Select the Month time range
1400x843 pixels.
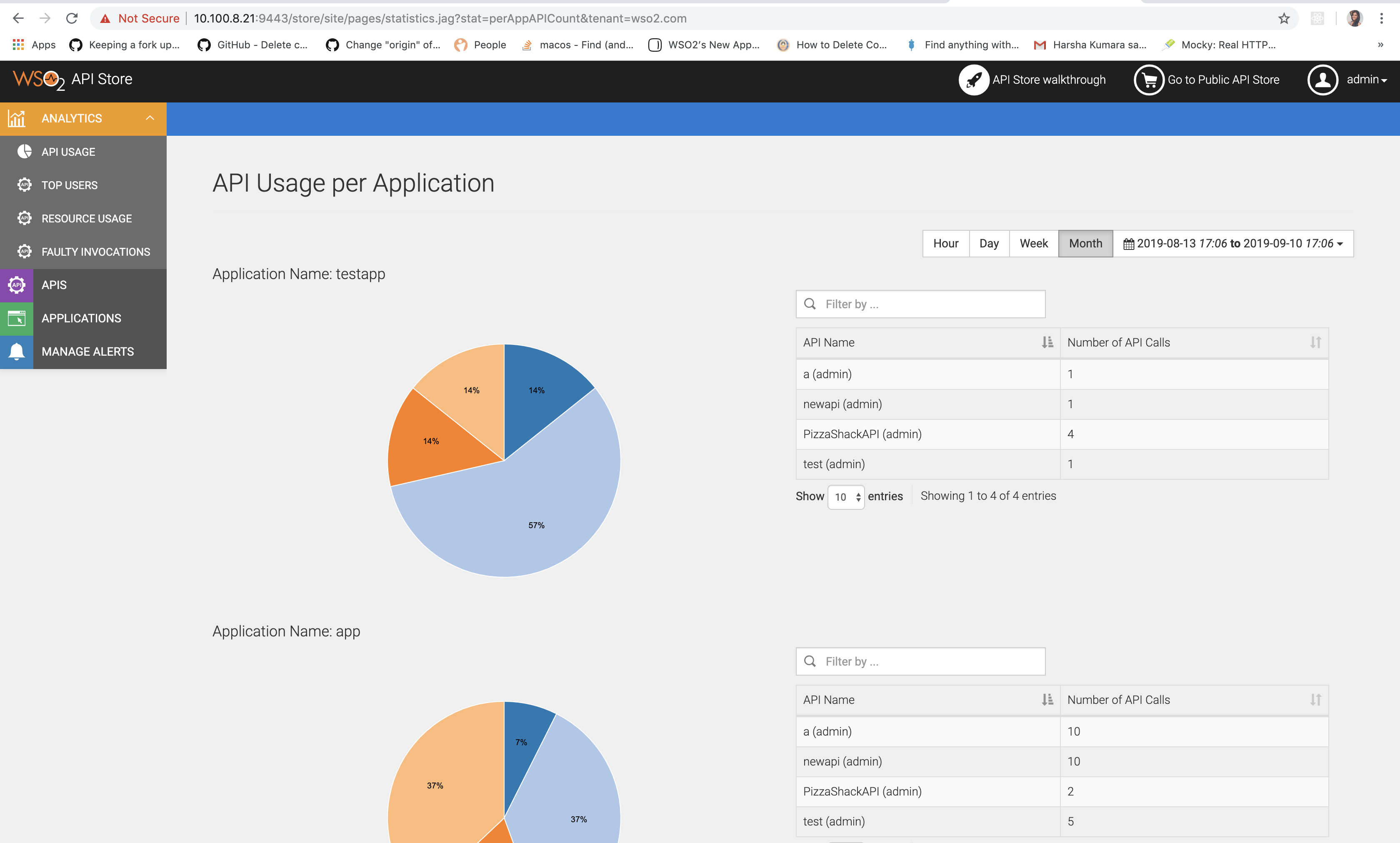1085,244
